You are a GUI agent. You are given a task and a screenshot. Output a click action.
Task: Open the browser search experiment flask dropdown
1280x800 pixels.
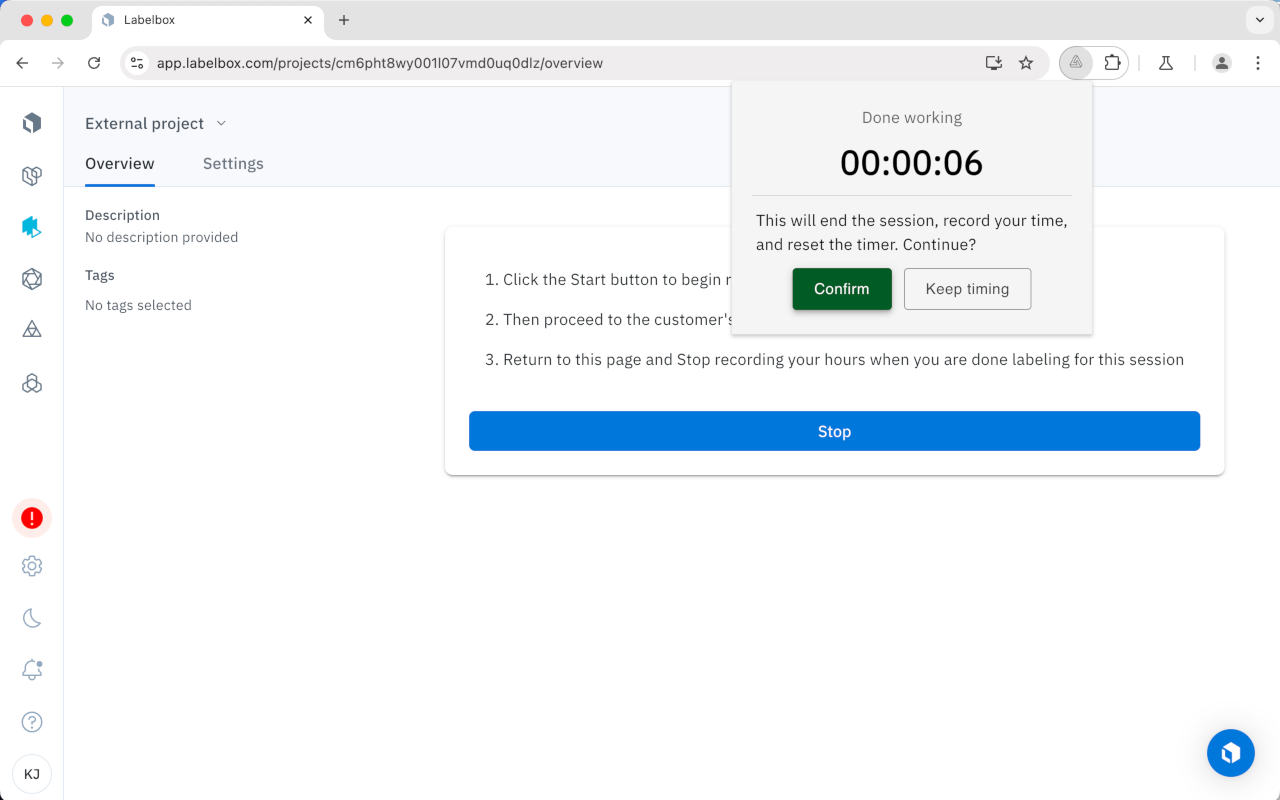click(1165, 62)
